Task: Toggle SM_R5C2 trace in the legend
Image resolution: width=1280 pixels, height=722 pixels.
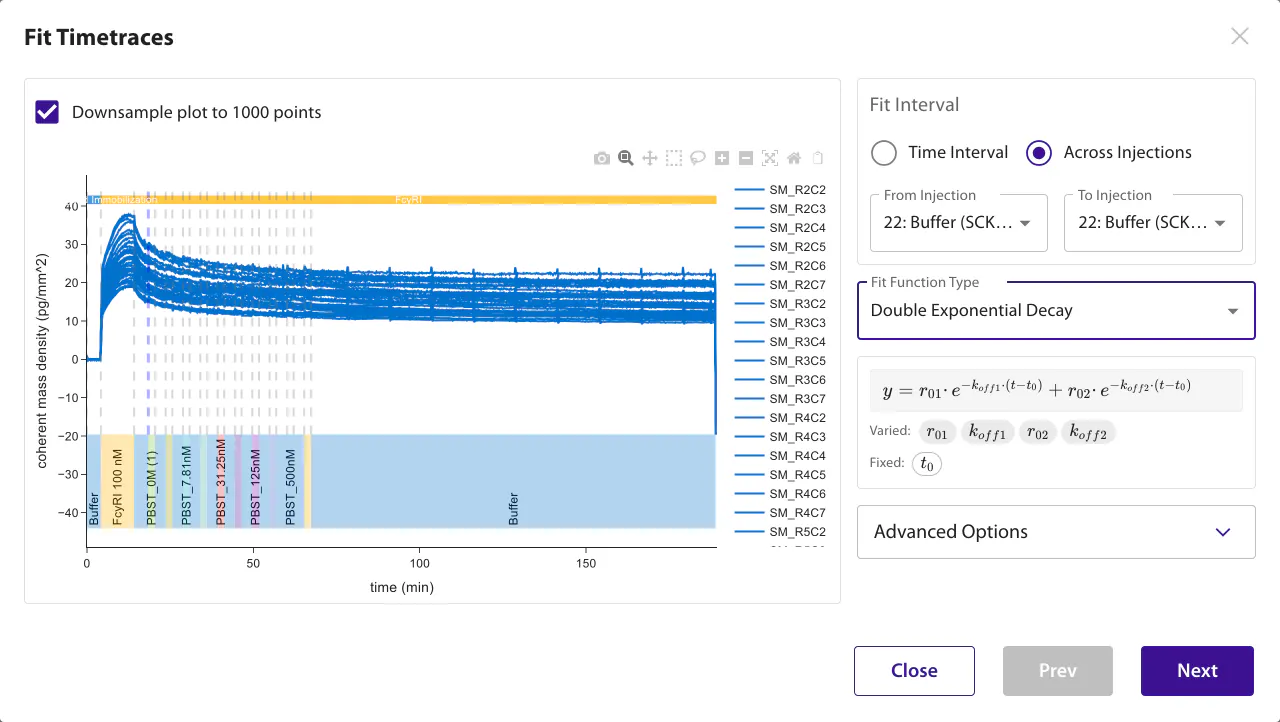Action: tap(780, 531)
